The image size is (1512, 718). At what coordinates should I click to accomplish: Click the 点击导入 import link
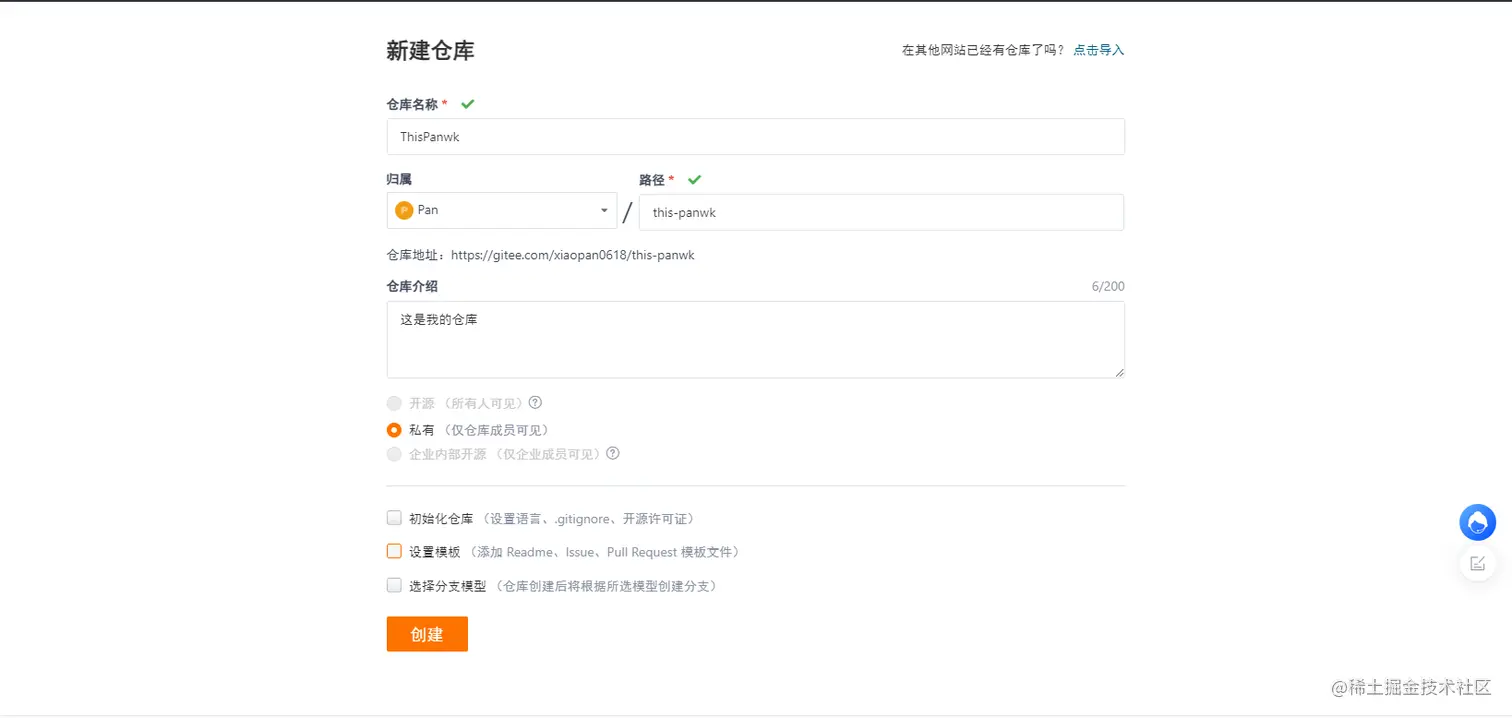coord(1099,50)
